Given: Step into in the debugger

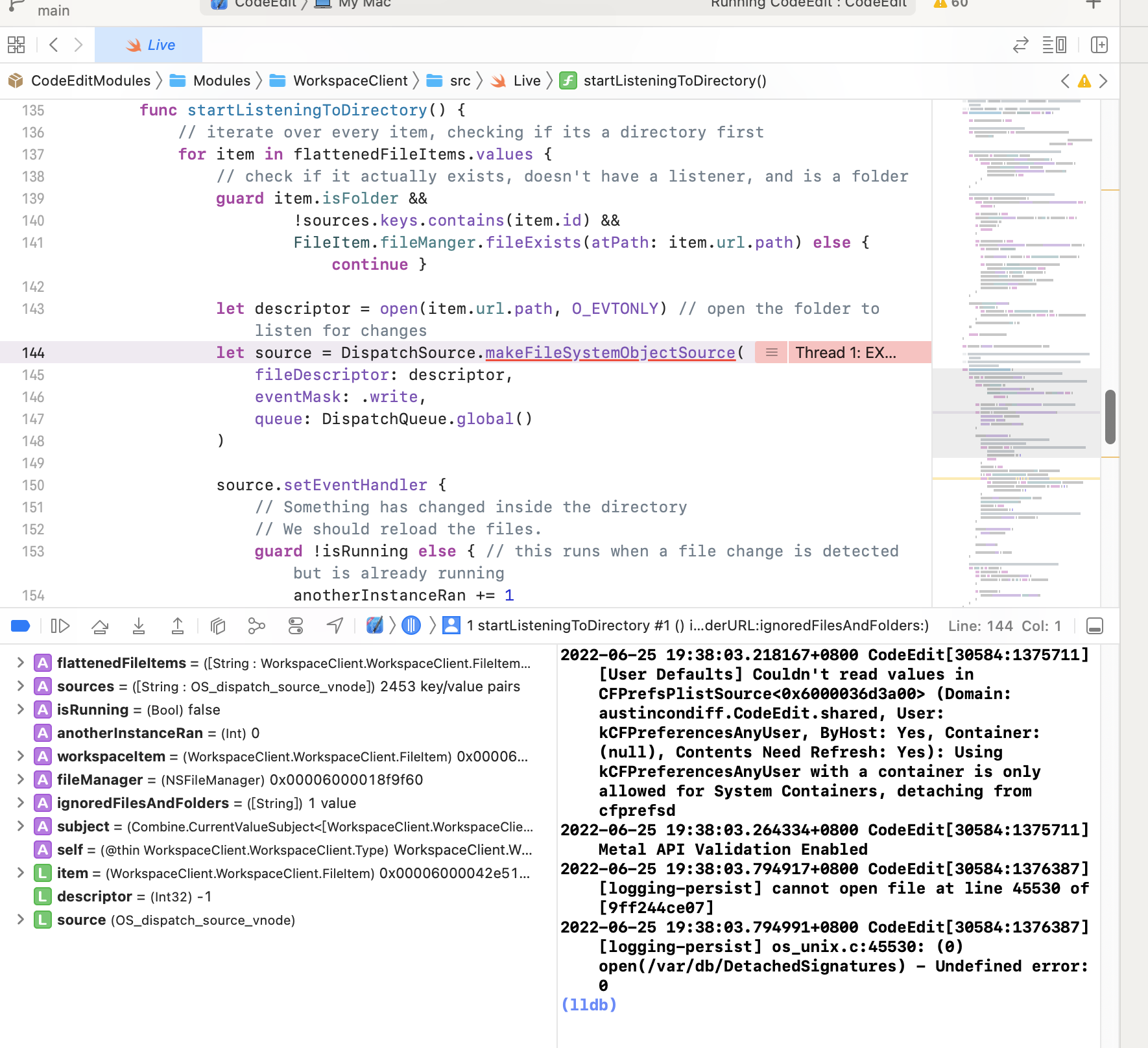Looking at the screenshot, I should (x=139, y=626).
